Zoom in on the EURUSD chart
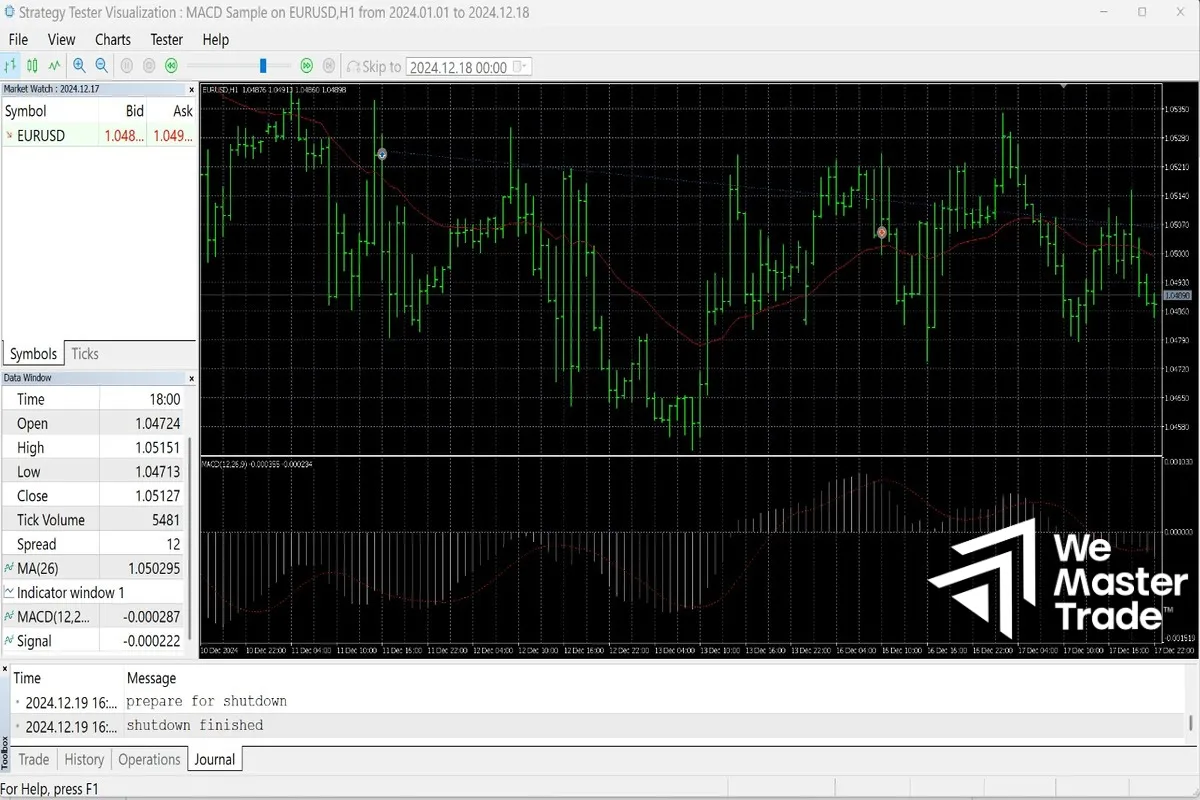Screen dimensions: 1200x800 [79, 65]
